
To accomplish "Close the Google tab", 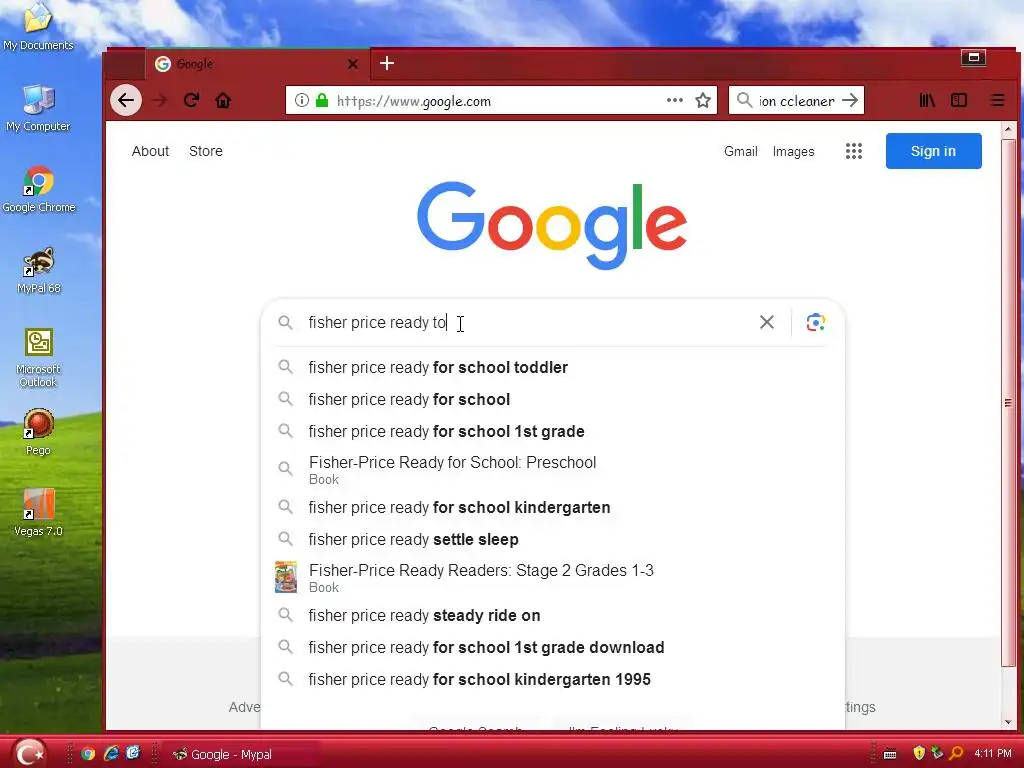I will (x=353, y=64).
